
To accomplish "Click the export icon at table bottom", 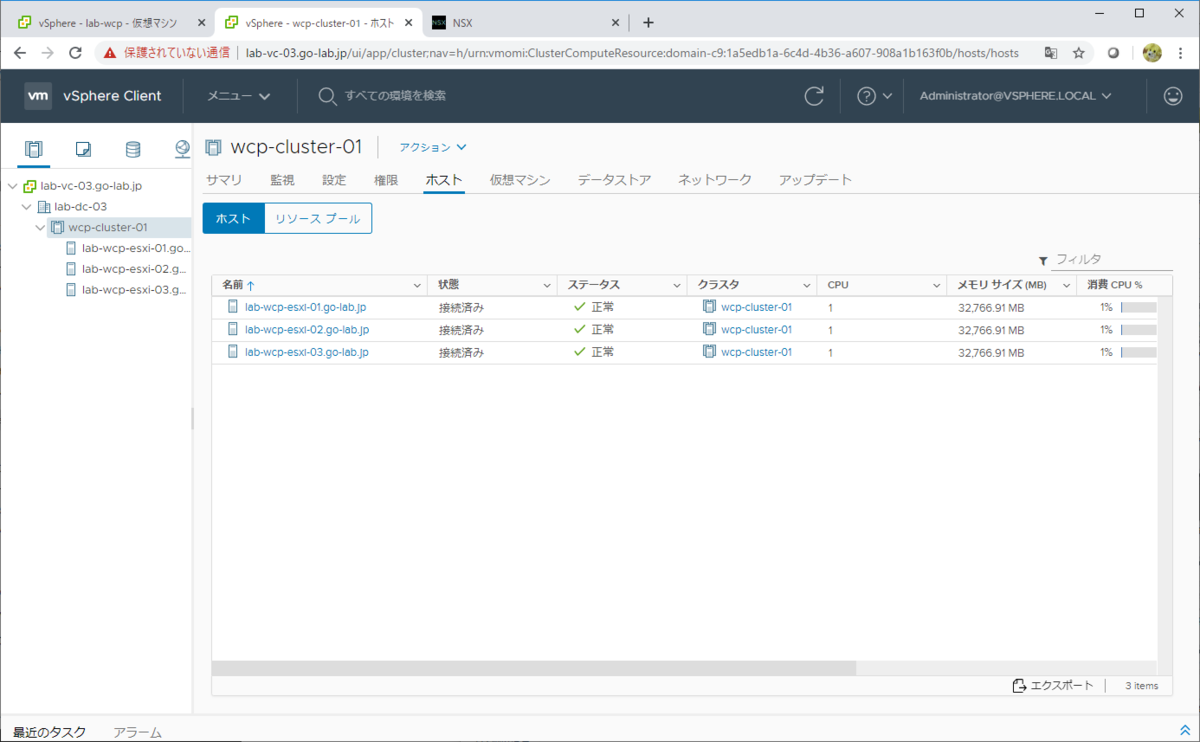I will pos(1019,685).
